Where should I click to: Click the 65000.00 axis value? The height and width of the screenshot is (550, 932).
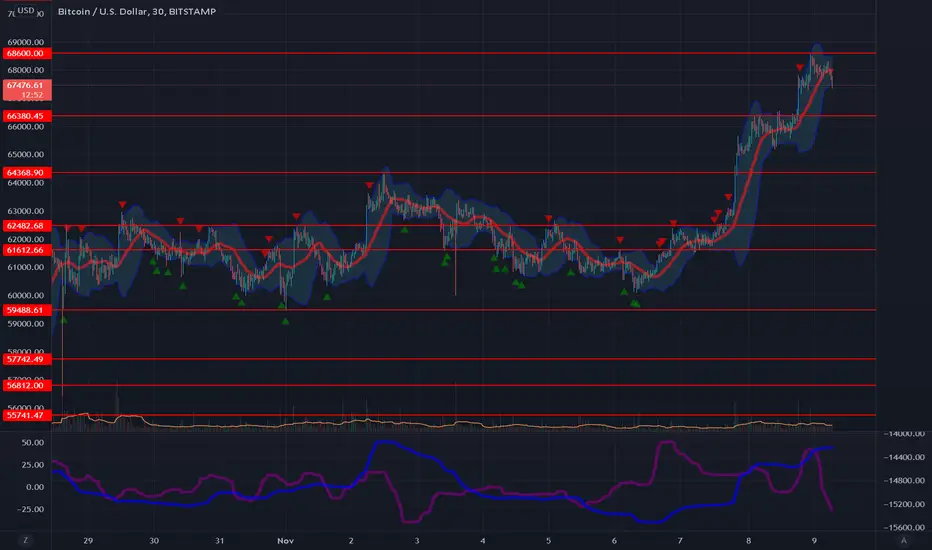(x=26, y=154)
